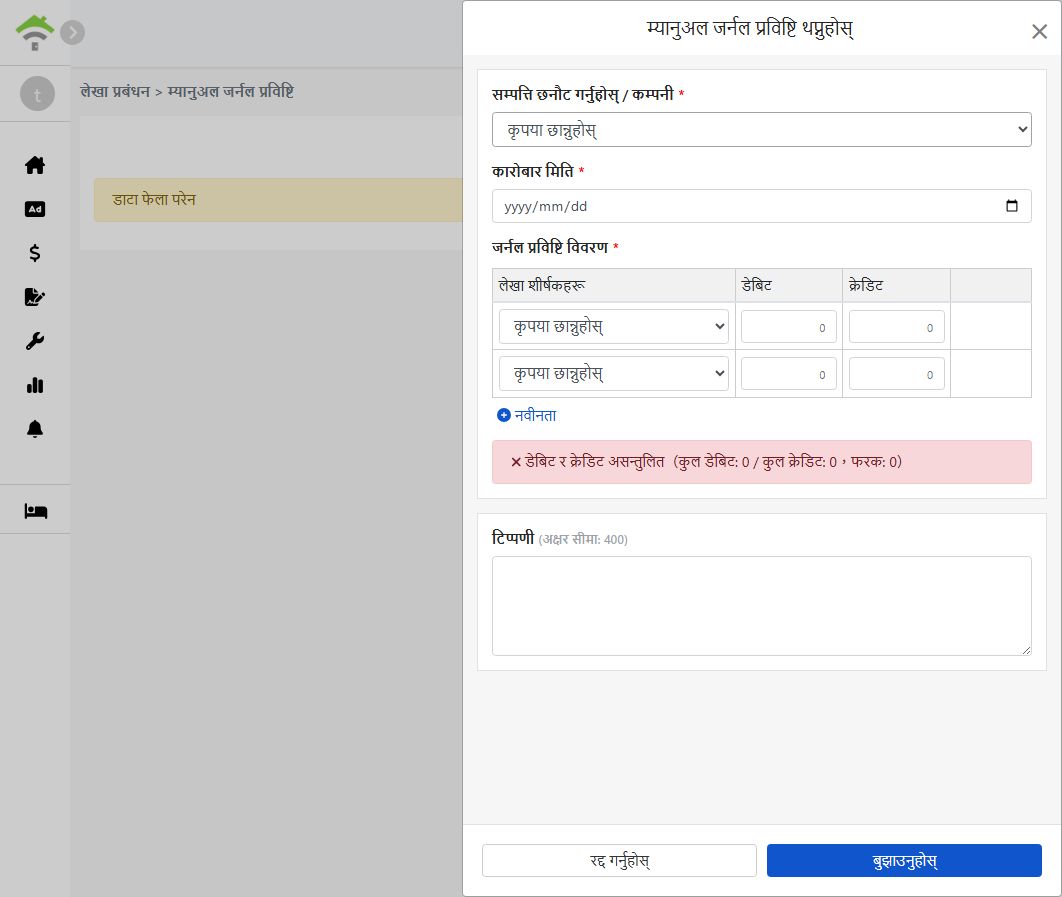Click second row डेबिट amount field
This screenshot has width=1062, height=897.
[788, 374]
